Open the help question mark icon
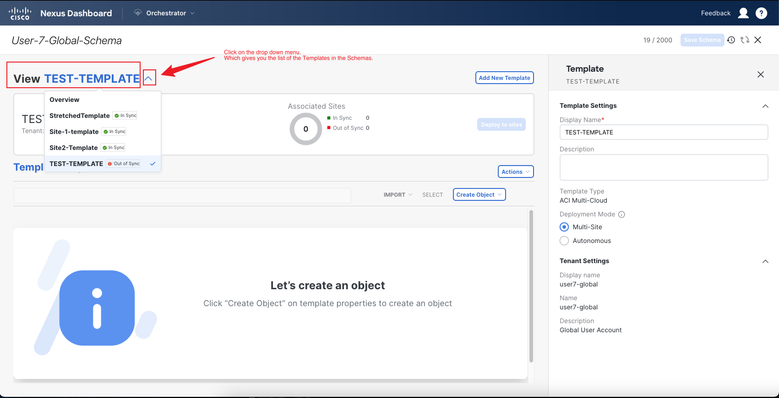779x398 pixels. (x=761, y=13)
